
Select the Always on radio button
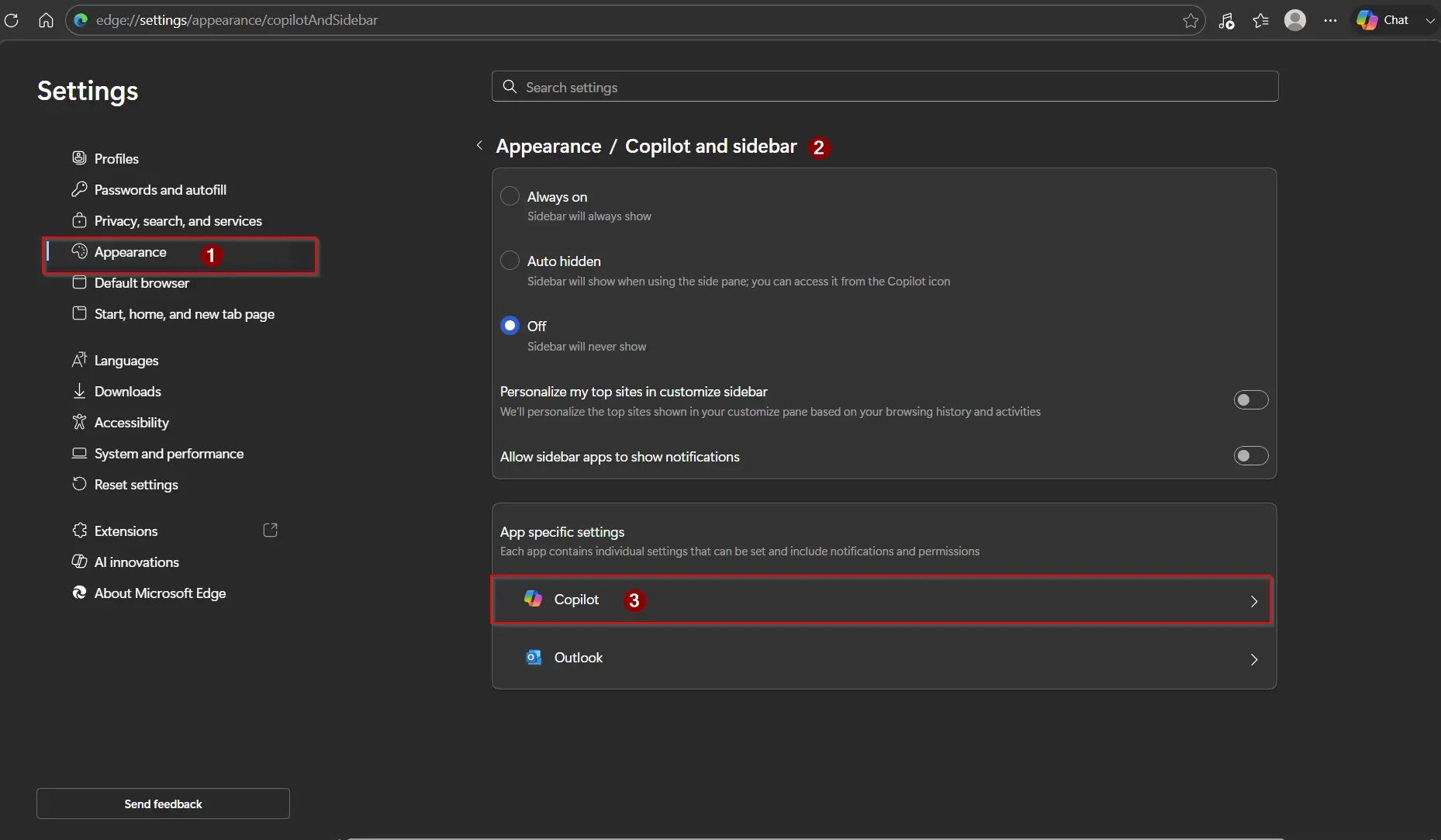pos(510,196)
